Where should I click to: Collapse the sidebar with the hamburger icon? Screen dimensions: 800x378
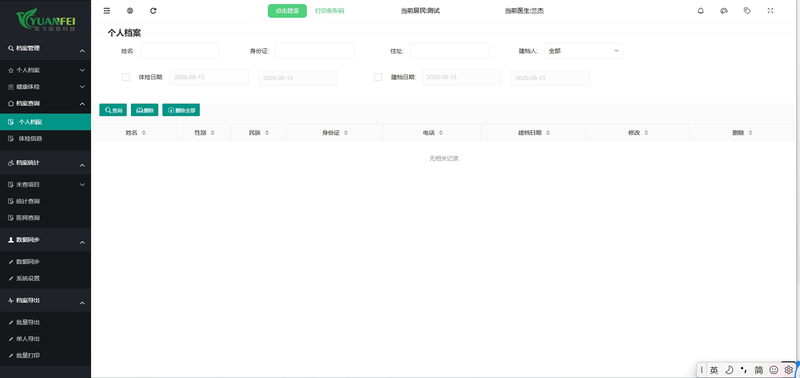coord(107,11)
